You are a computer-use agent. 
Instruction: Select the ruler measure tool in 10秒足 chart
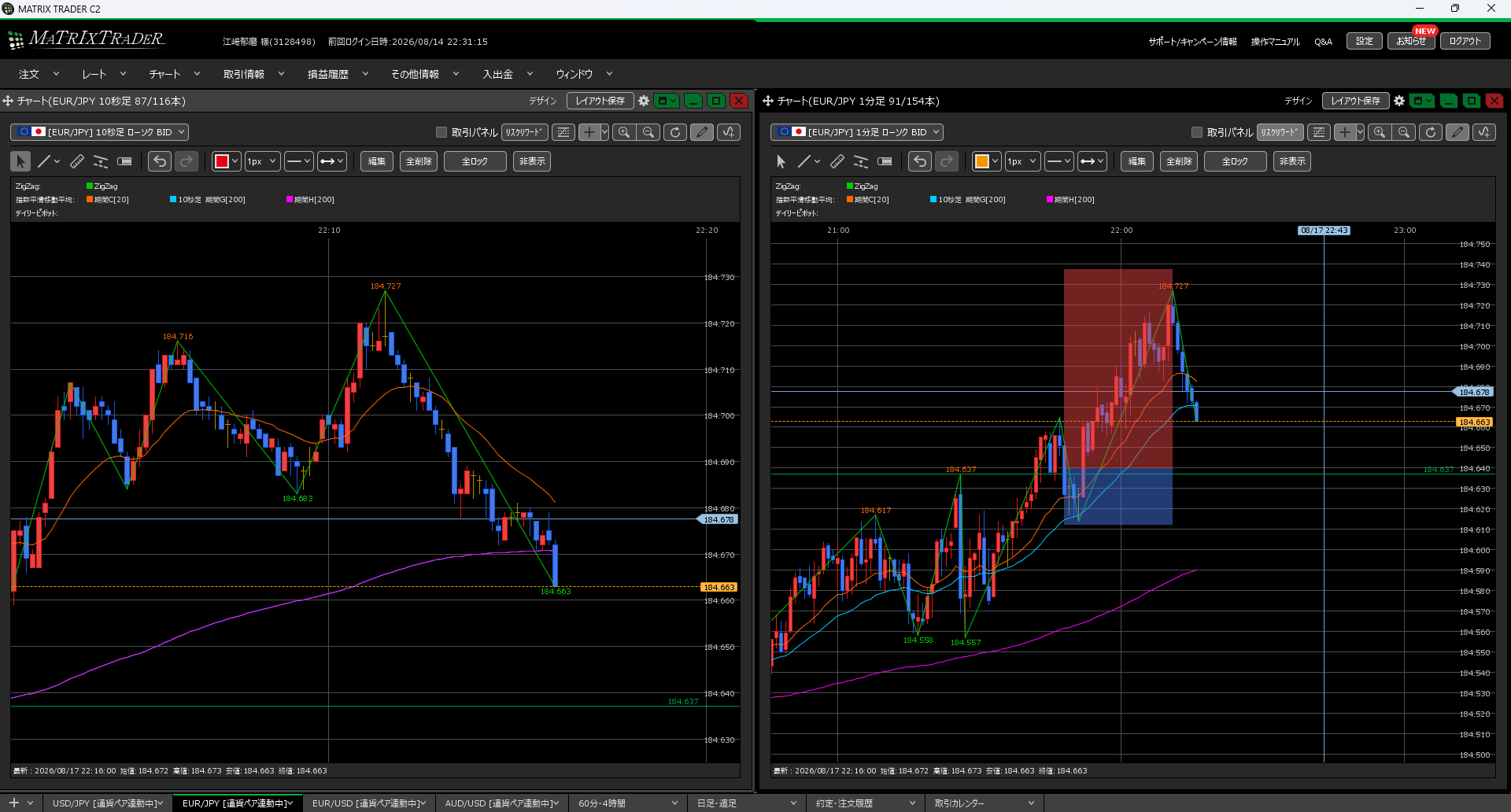(x=77, y=161)
